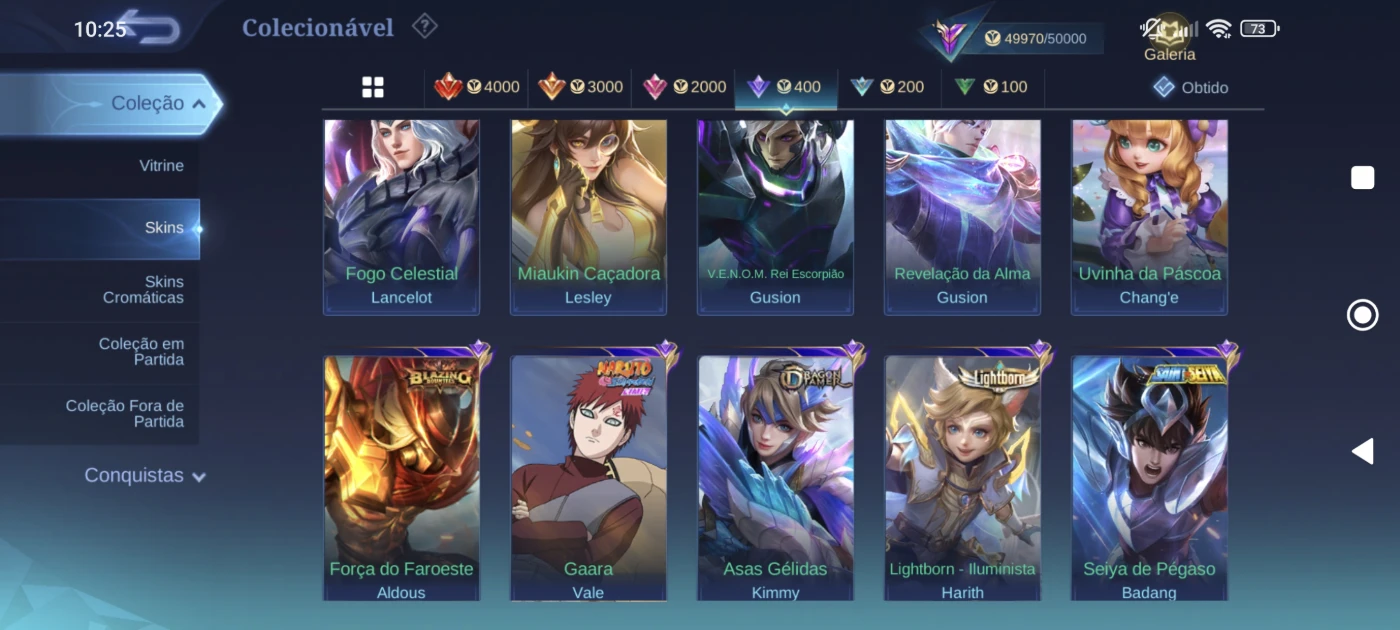Toggle the Obtido filter
1400x630 pixels.
click(x=1190, y=87)
